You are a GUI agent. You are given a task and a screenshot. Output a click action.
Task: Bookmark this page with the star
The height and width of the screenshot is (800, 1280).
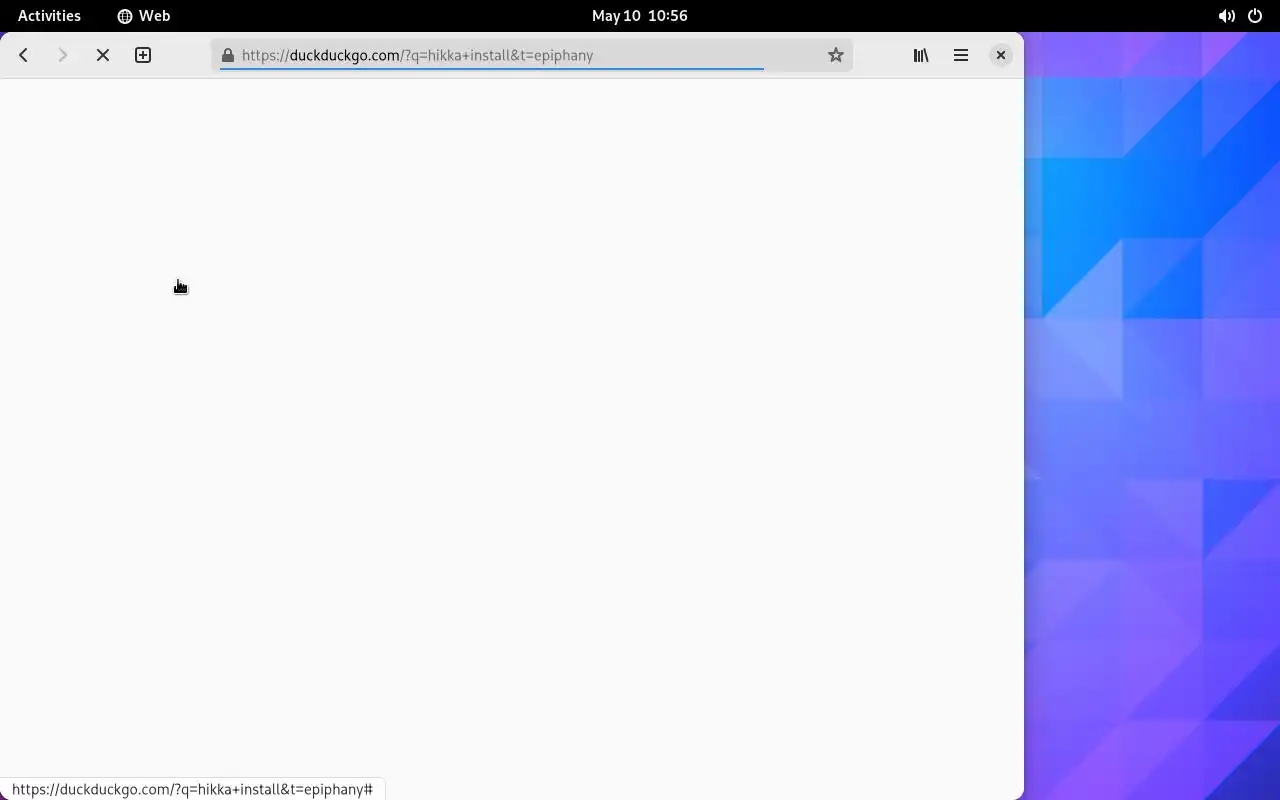(x=836, y=55)
